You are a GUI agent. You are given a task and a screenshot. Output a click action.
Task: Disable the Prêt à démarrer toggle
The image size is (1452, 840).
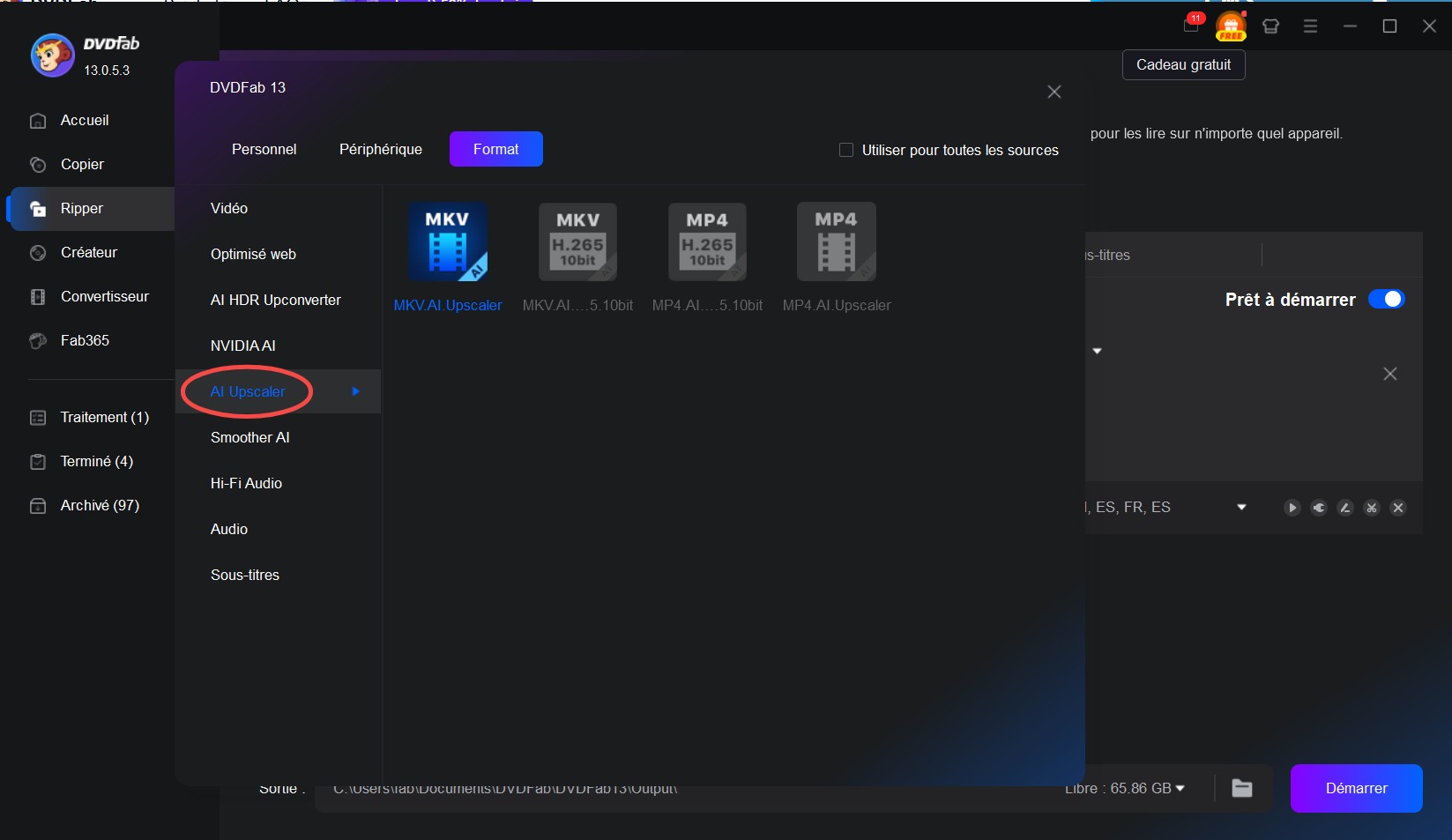click(1387, 299)
